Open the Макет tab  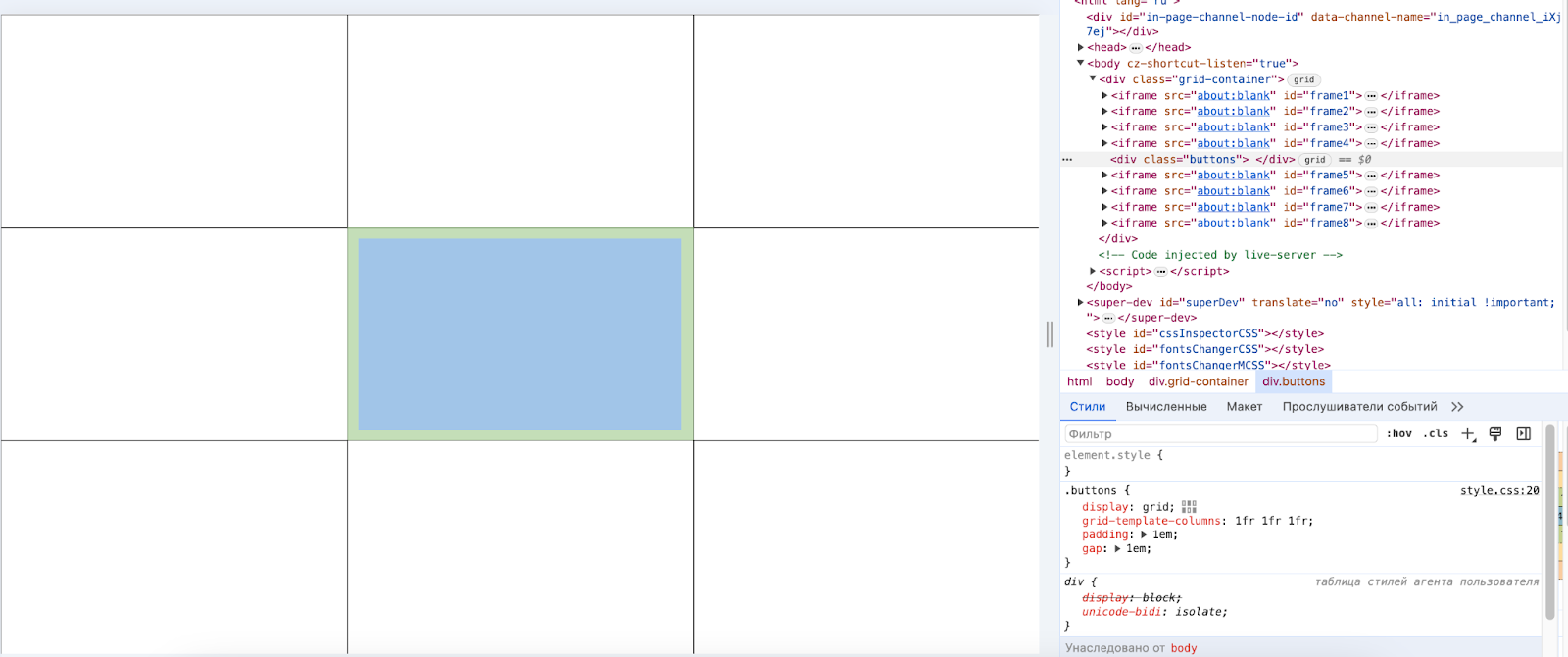(1244, 407)
